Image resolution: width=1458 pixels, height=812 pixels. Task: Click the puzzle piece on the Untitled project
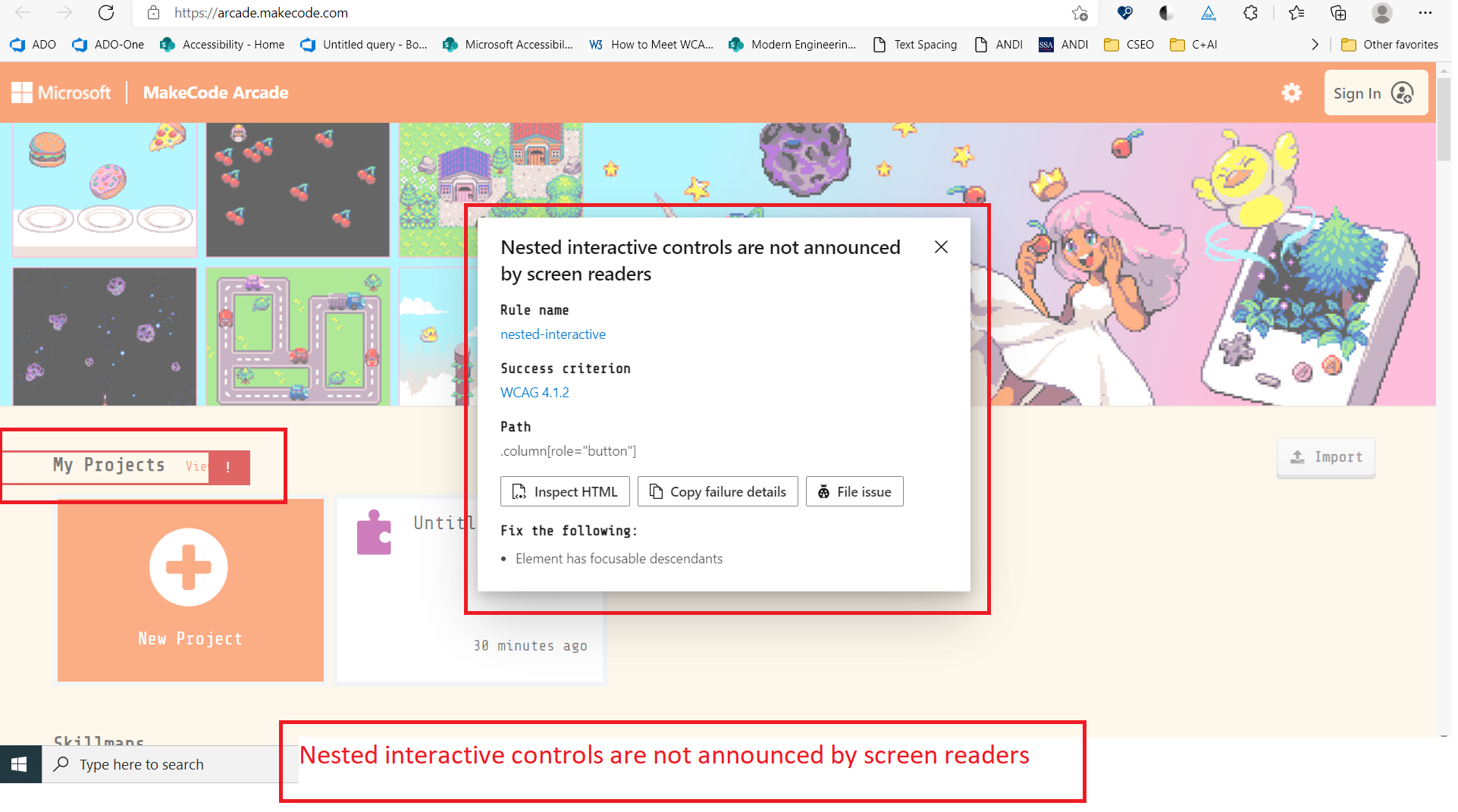coord(375,531)
